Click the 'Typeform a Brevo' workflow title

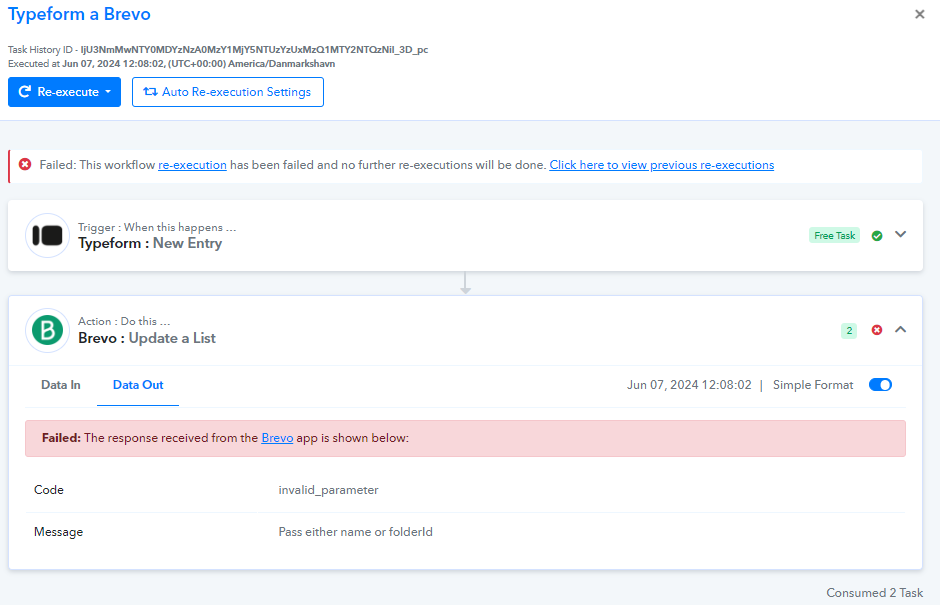(x=79, y=14)
